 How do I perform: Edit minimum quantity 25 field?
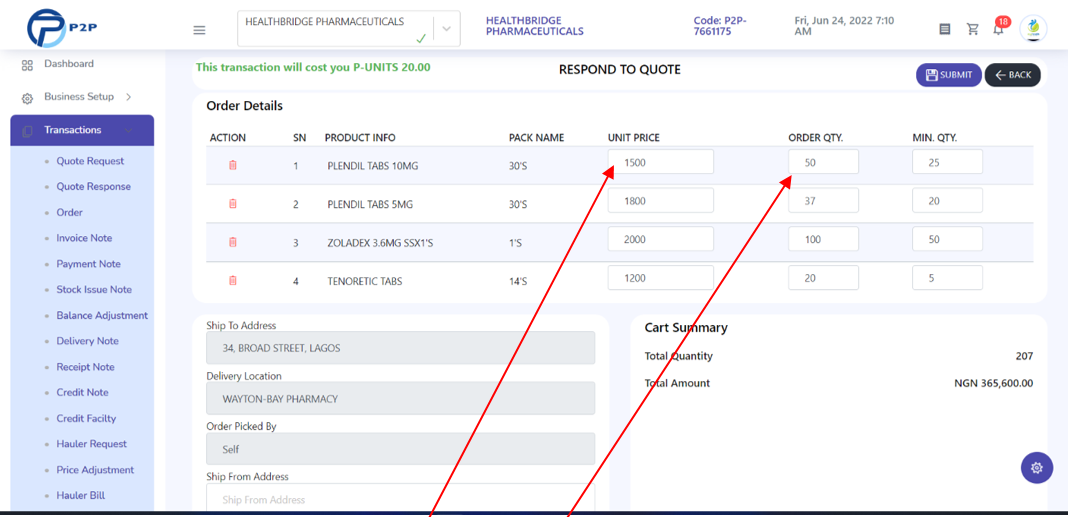coord(947,162)
